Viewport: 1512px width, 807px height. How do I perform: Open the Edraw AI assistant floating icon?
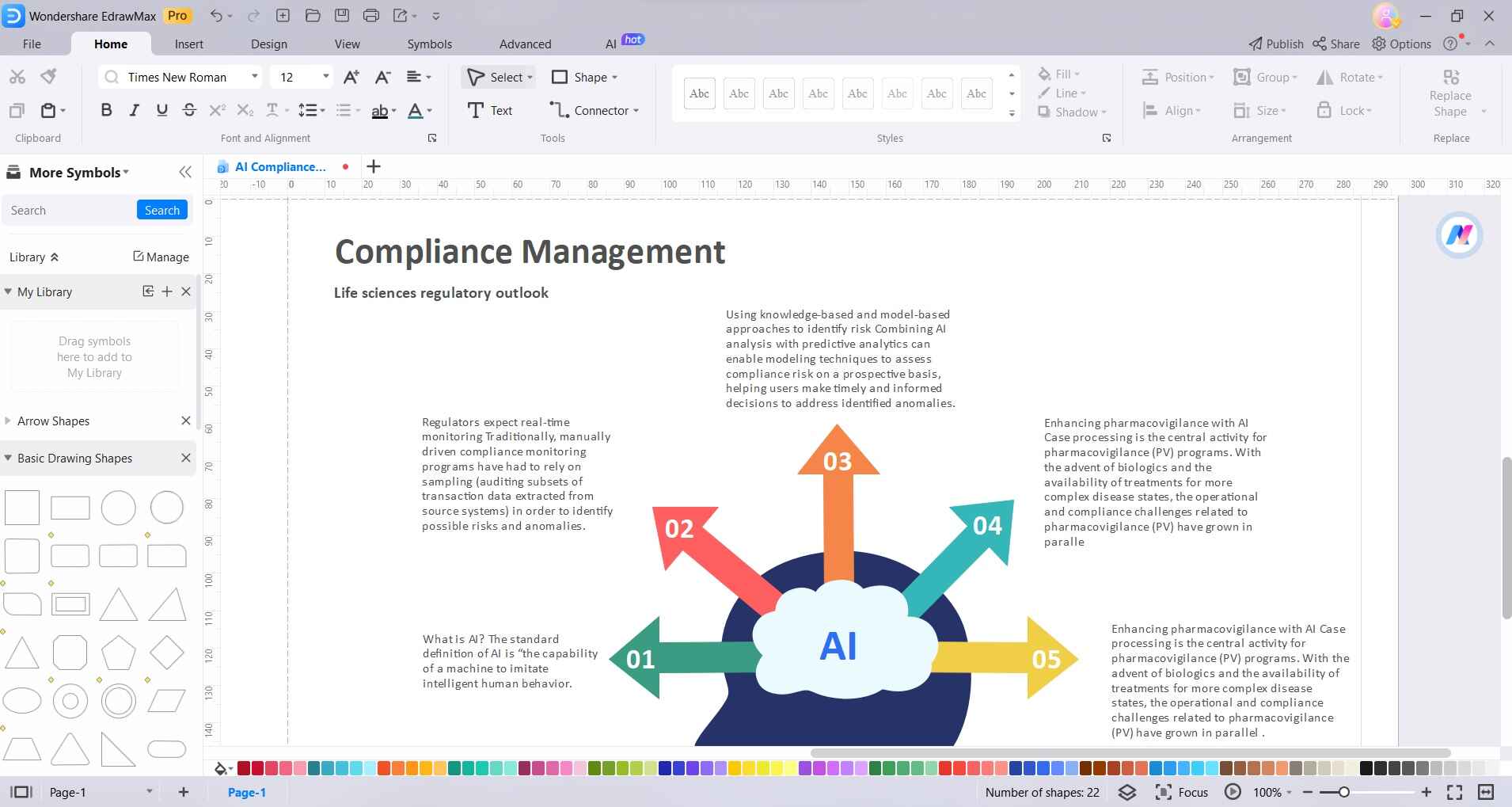[x=1459, y=234]
